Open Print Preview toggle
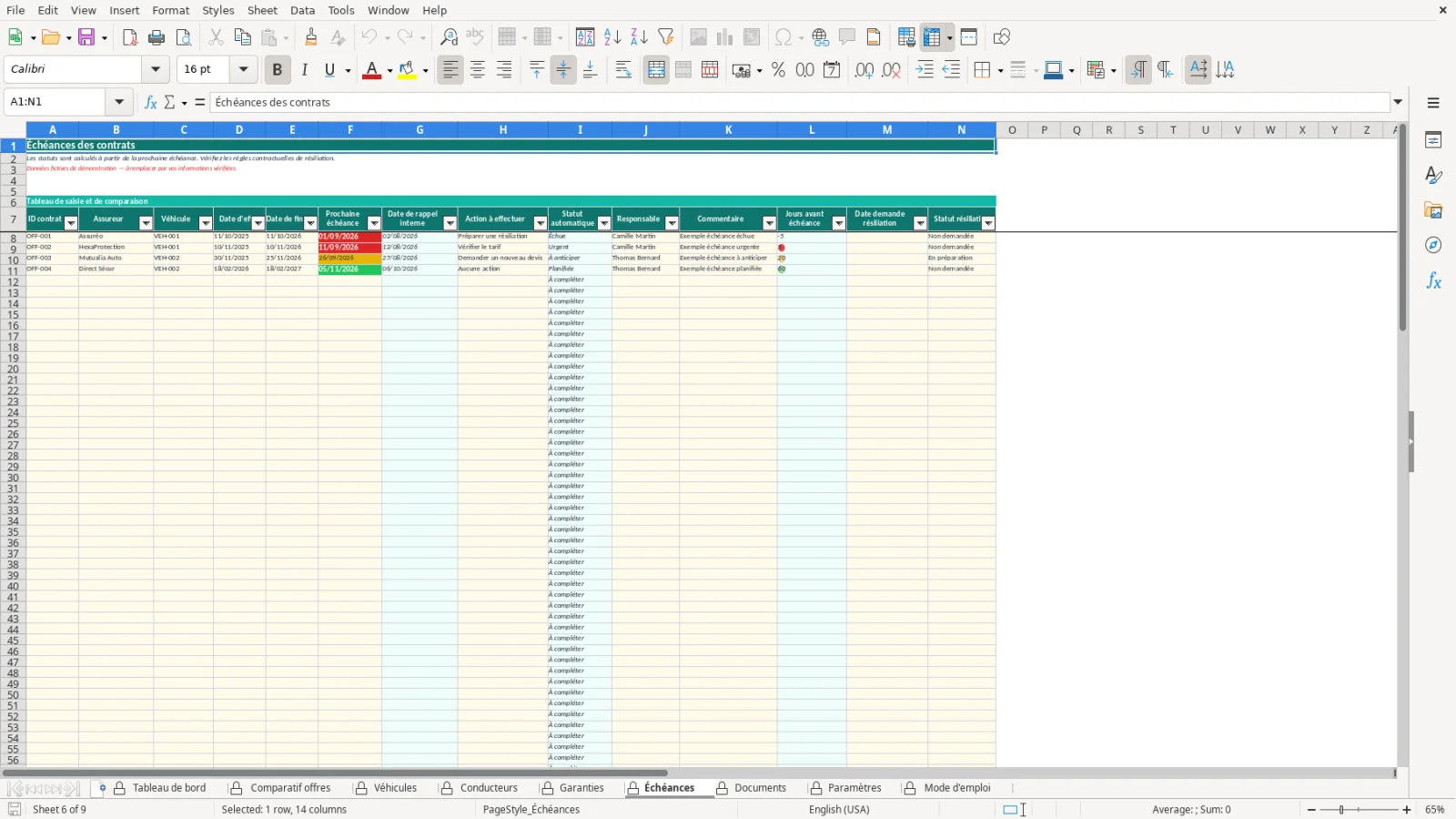 (x=184, y=37)
